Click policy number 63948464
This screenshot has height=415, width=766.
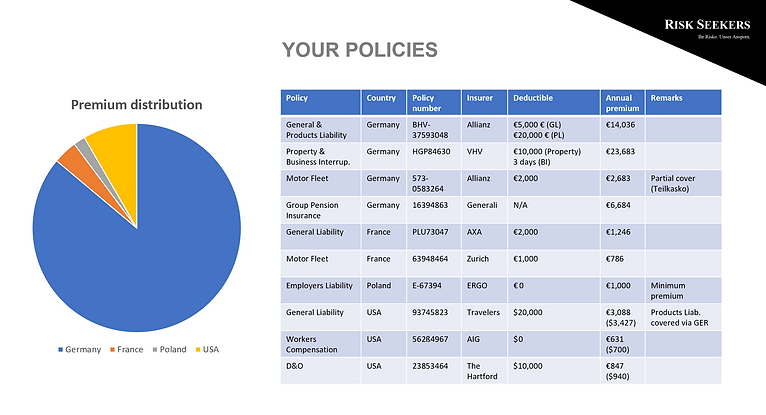pos(434,264)
